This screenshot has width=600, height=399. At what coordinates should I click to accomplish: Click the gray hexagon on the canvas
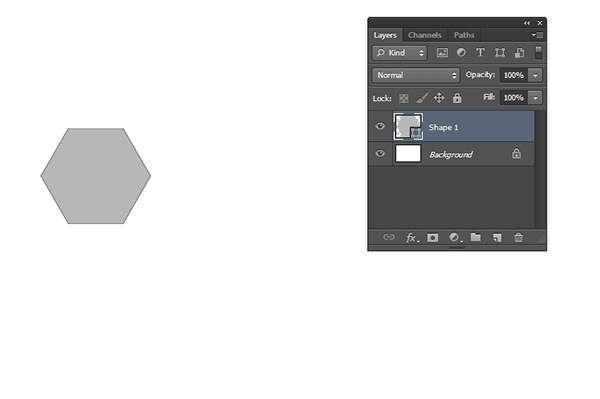(96, 176)
